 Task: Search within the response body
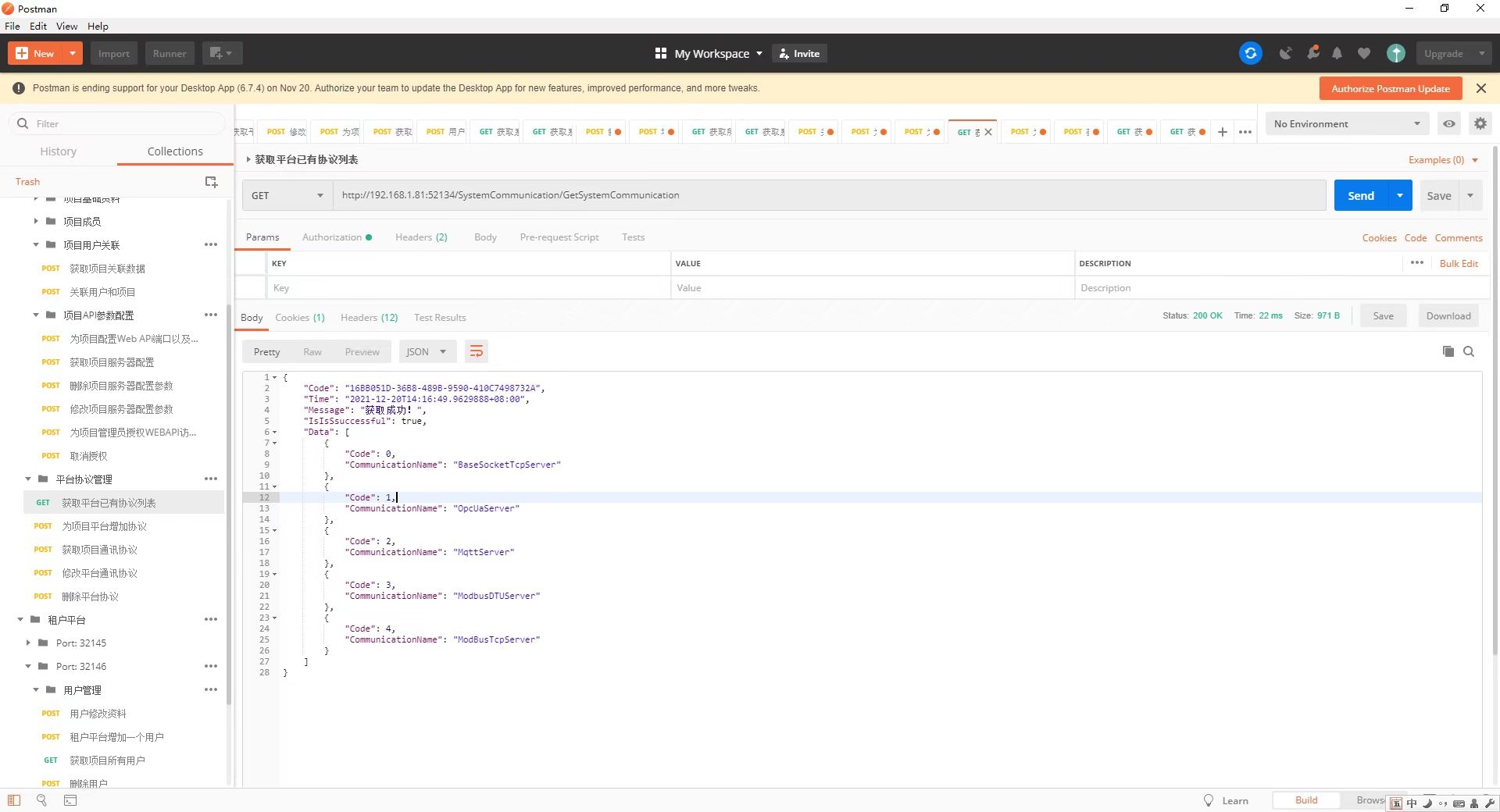tap(1469, 351)
